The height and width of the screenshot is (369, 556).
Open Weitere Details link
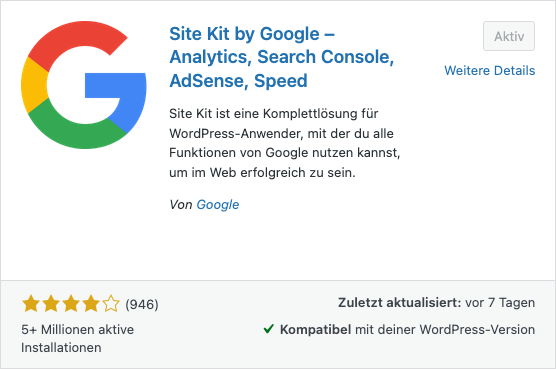[490, 71]
